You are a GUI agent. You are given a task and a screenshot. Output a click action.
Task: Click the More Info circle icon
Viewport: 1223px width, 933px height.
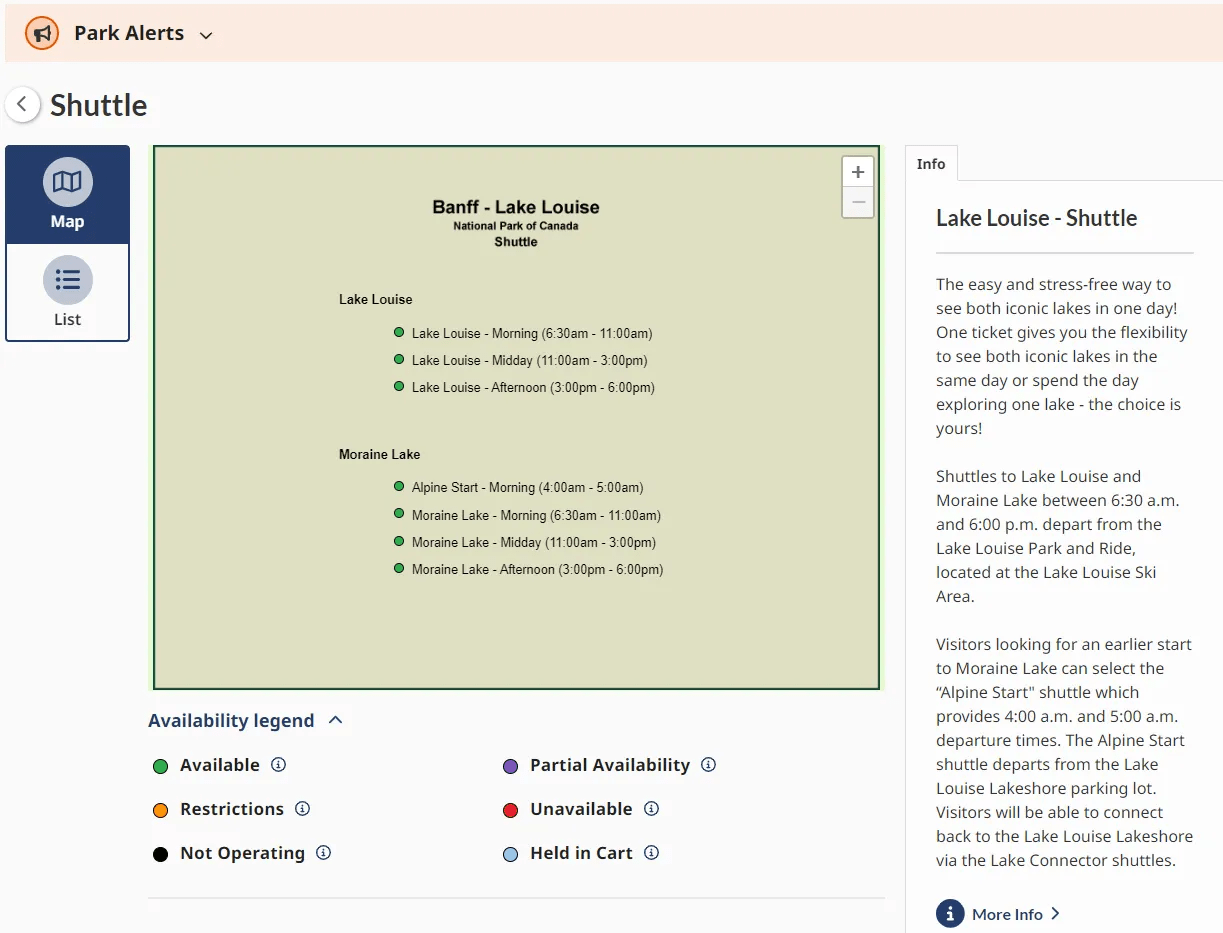pos(950,913)
